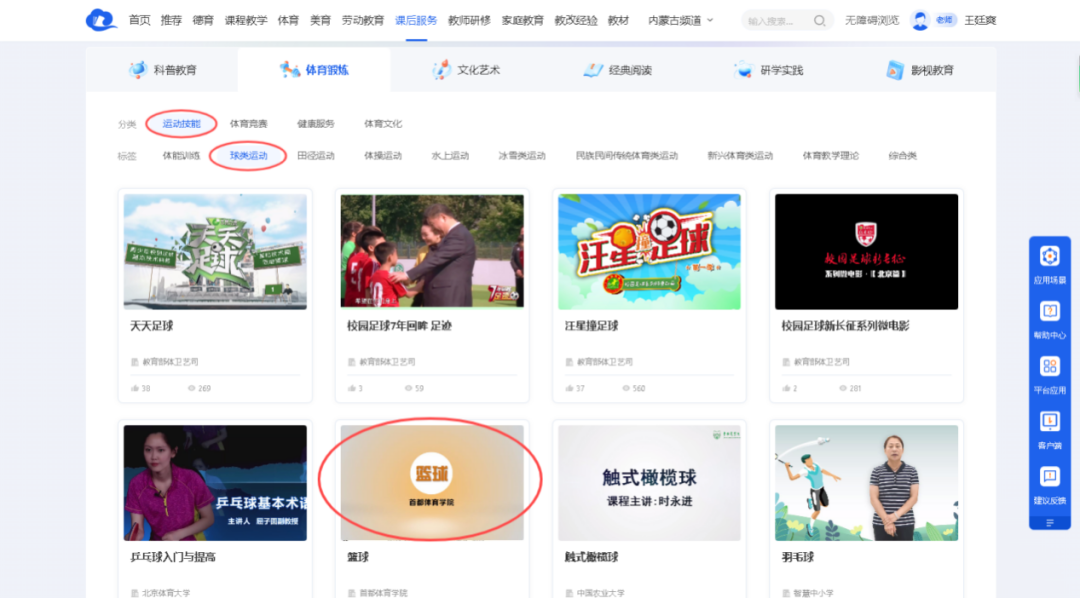The height and width of the screenshot is (598, 1080).
Task: Select the 体育教学理论 tag filter
Action: pyautogui.click(x=831, y=156)
